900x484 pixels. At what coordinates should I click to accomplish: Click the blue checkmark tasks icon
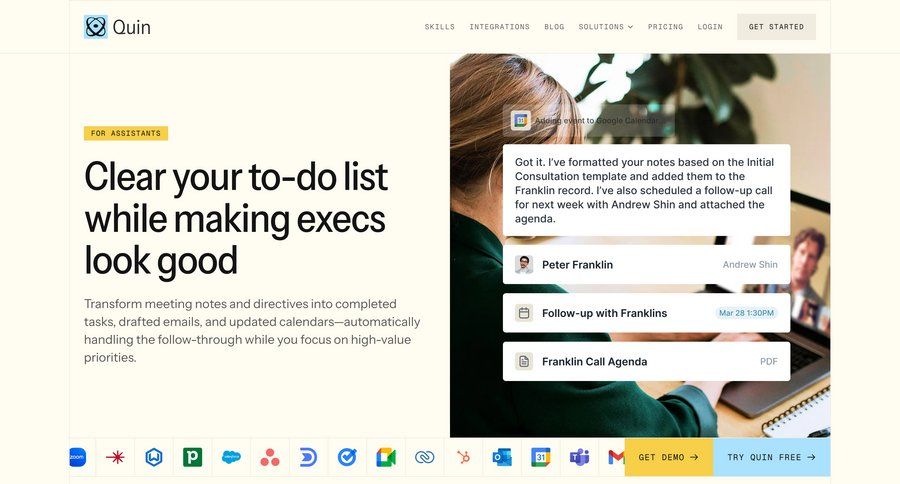point(347,457)
